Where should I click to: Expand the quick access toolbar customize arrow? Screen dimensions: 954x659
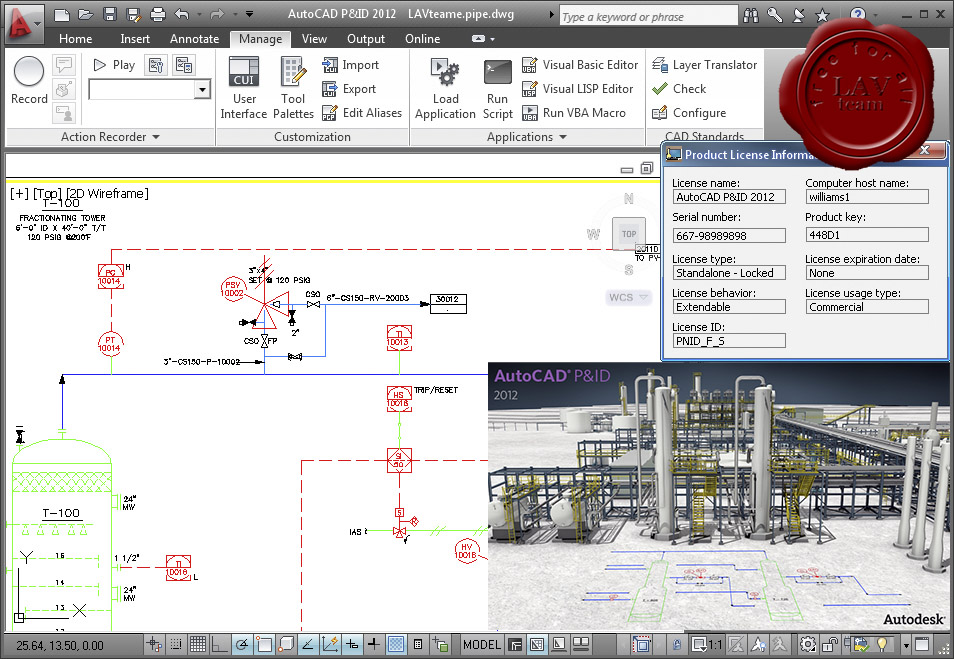(249, 14)
